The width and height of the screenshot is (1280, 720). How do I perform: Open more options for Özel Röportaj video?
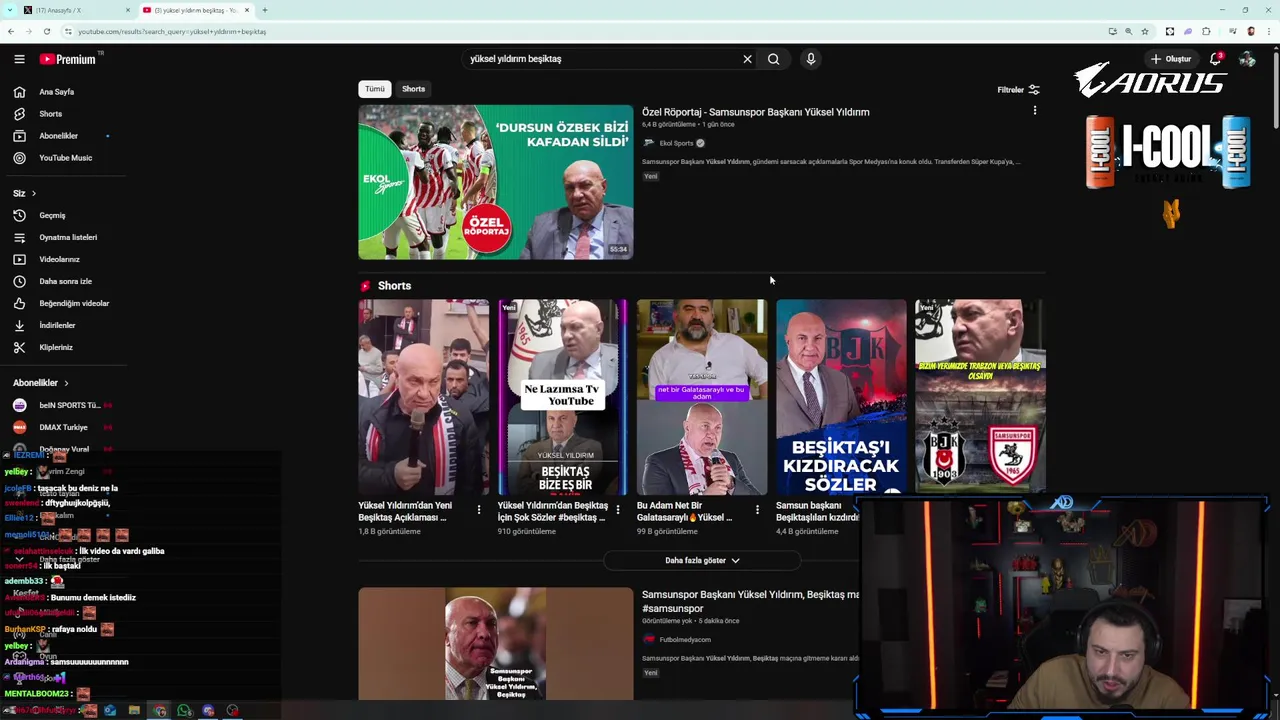pos(1035,111)
